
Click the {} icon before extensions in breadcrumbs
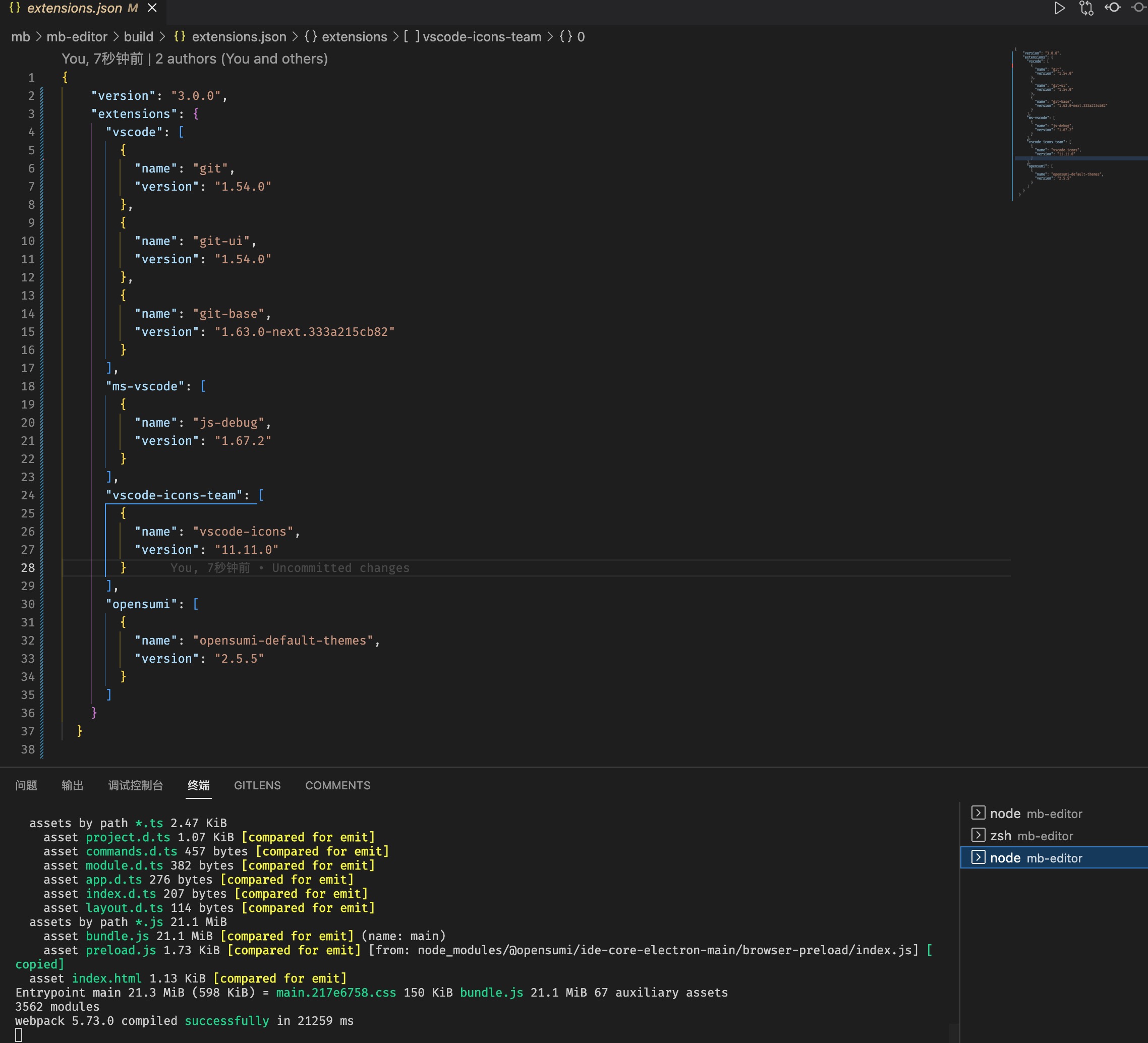(311, 36)
